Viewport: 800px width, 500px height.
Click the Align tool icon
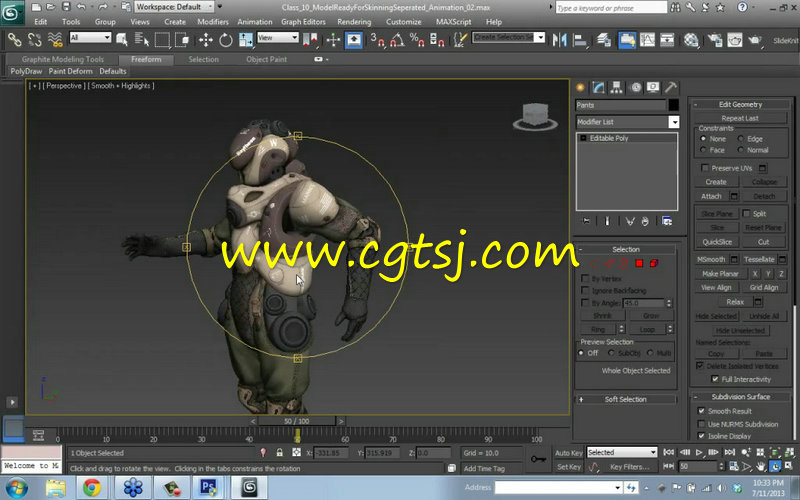pos(580,39)
